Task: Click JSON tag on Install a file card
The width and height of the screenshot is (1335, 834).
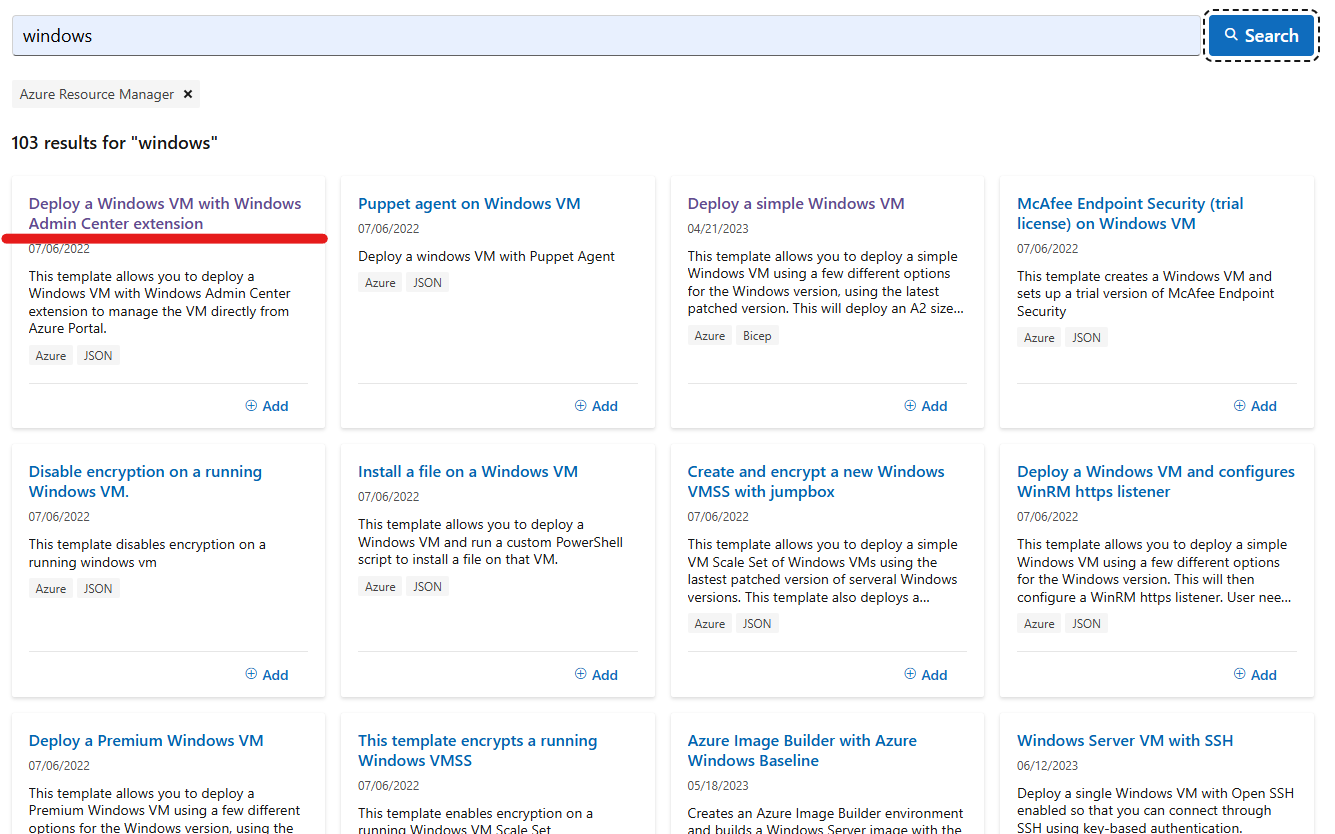Action: pyautogui.click(x=427, y=587)
